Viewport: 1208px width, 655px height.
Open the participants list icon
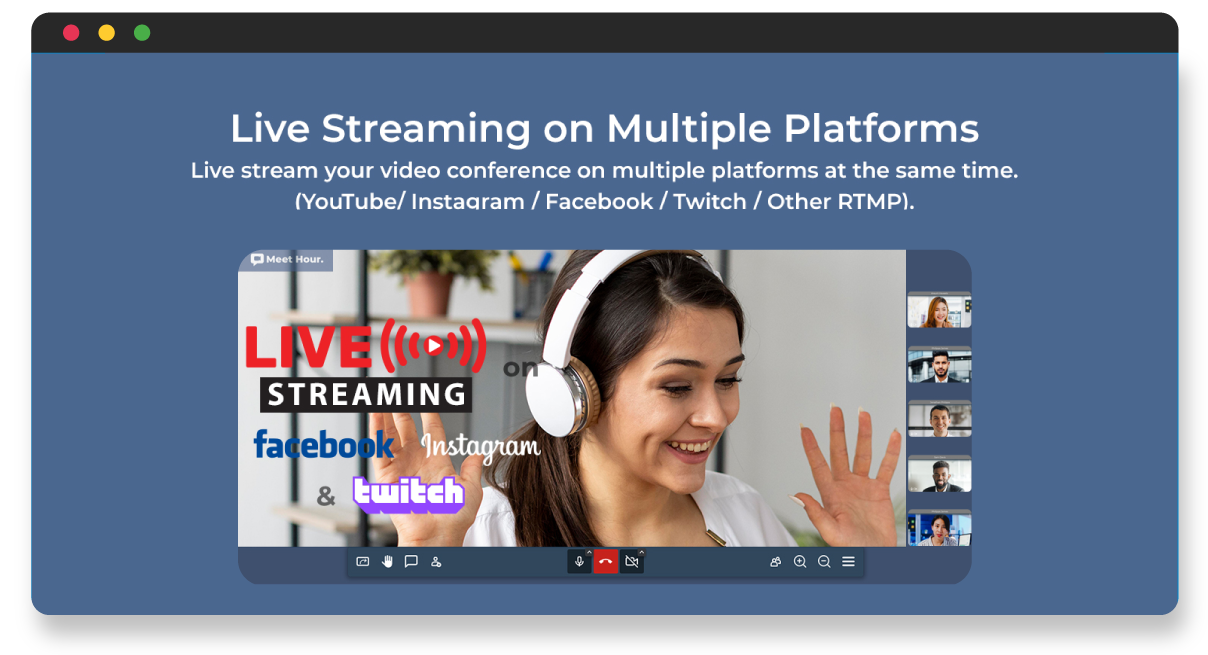(x=775, y=562)
